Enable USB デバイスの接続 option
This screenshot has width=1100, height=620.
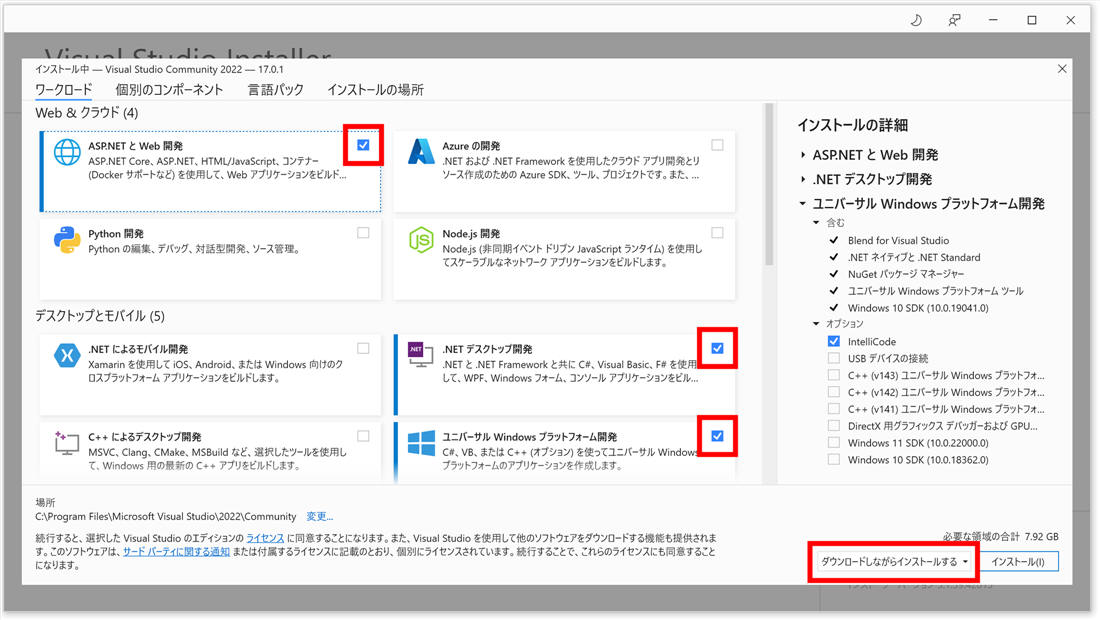tap(833, 358)
